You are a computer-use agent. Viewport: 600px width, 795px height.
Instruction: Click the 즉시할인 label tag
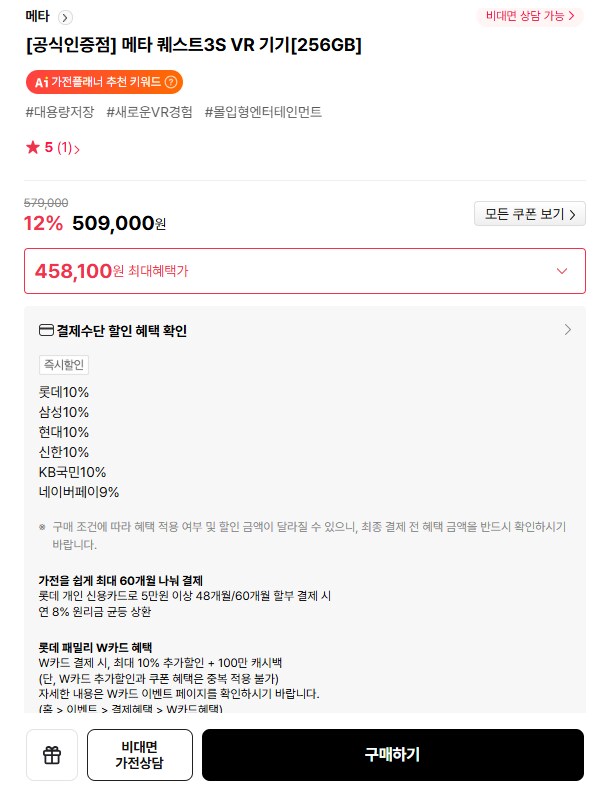(63, 365)
